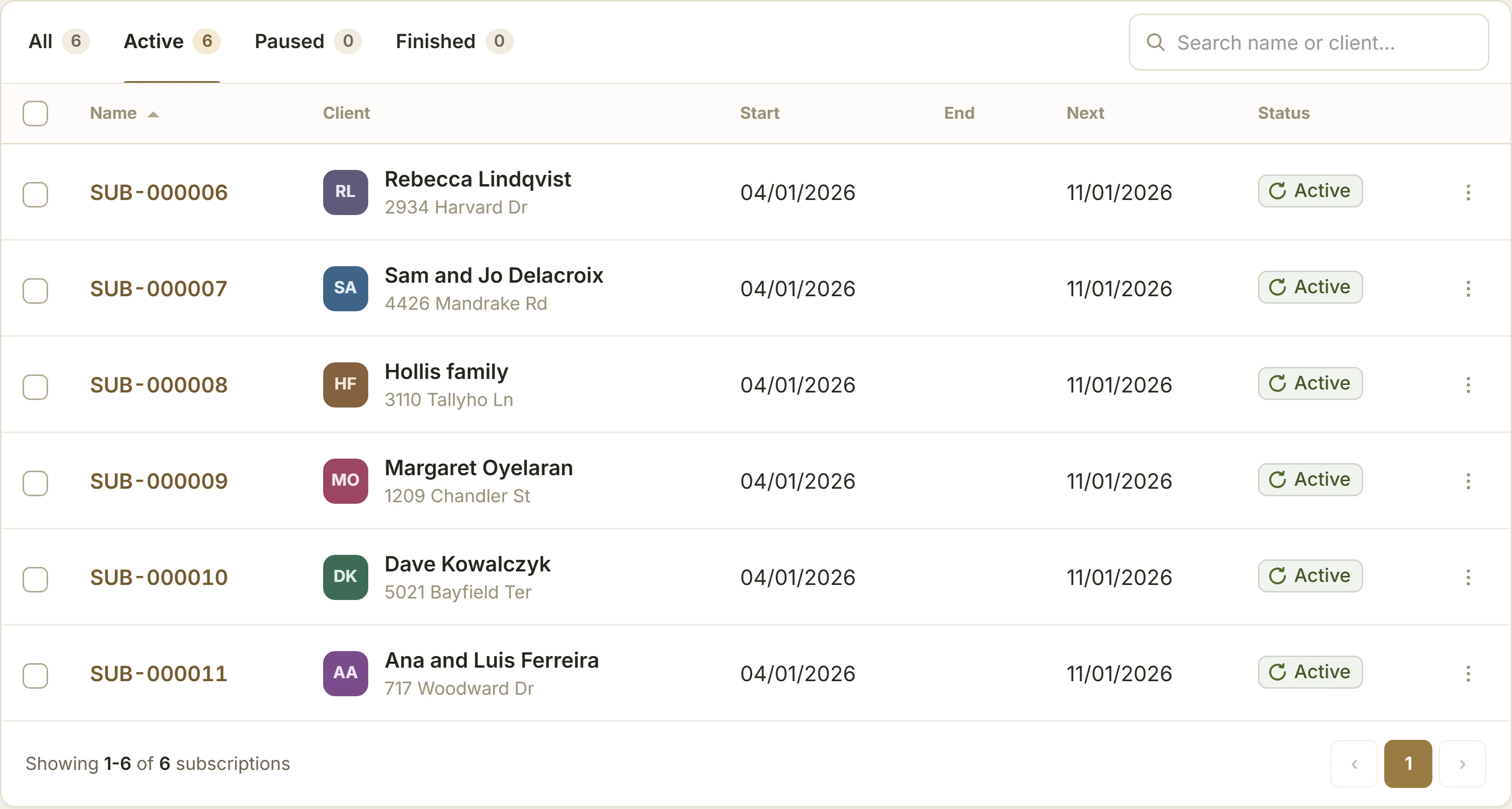Switch to the Paused tab

pos(308,41)
